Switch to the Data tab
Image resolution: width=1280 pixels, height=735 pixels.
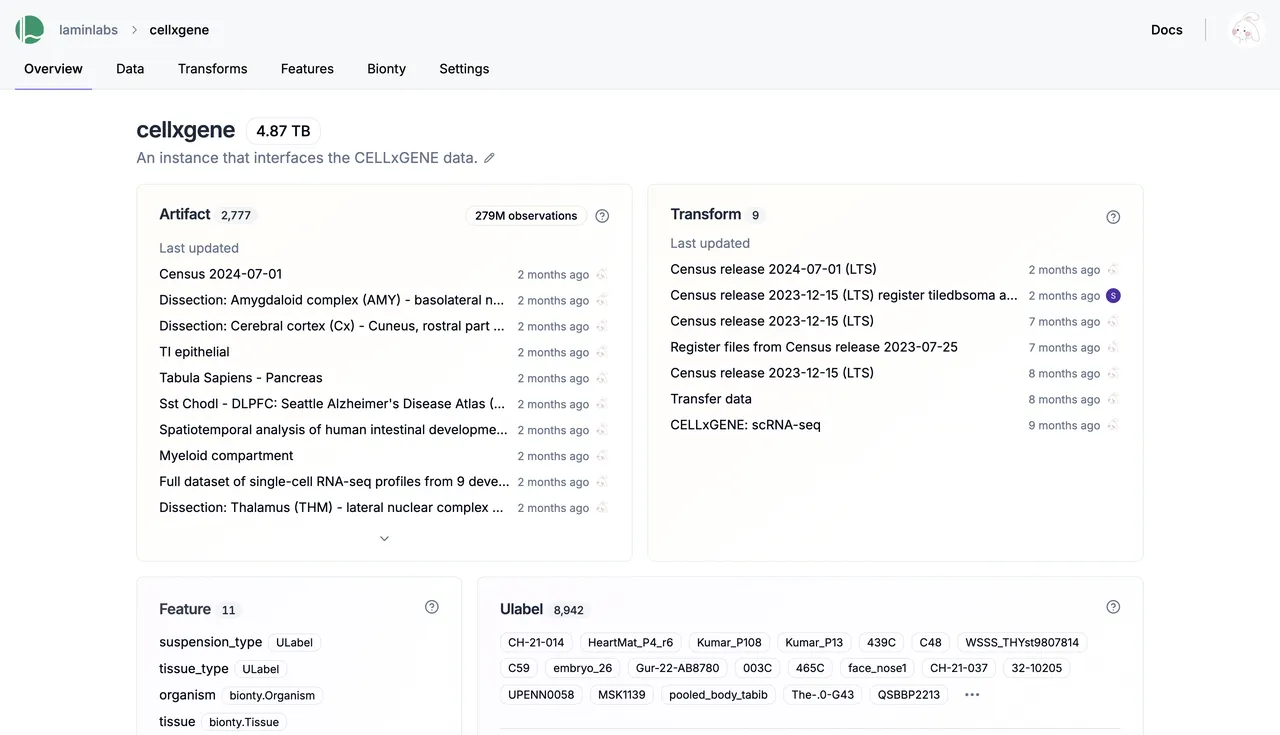tap(130, 69)
